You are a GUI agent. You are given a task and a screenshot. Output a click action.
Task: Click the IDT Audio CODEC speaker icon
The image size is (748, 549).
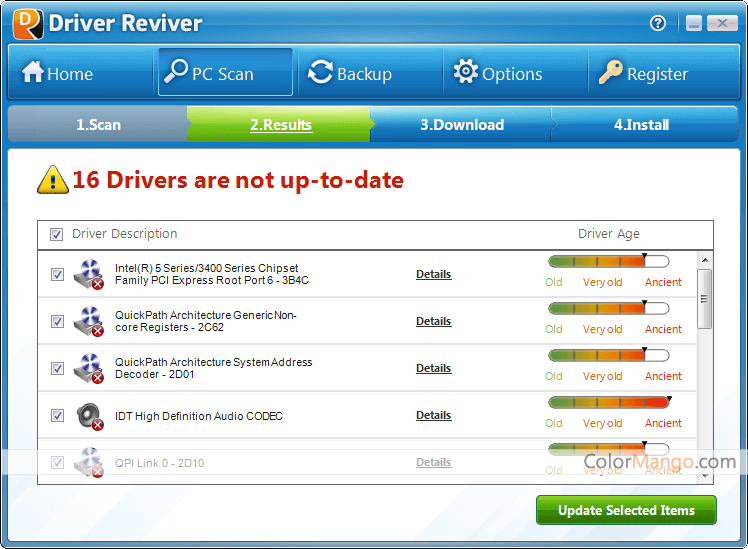pos(90,416)
